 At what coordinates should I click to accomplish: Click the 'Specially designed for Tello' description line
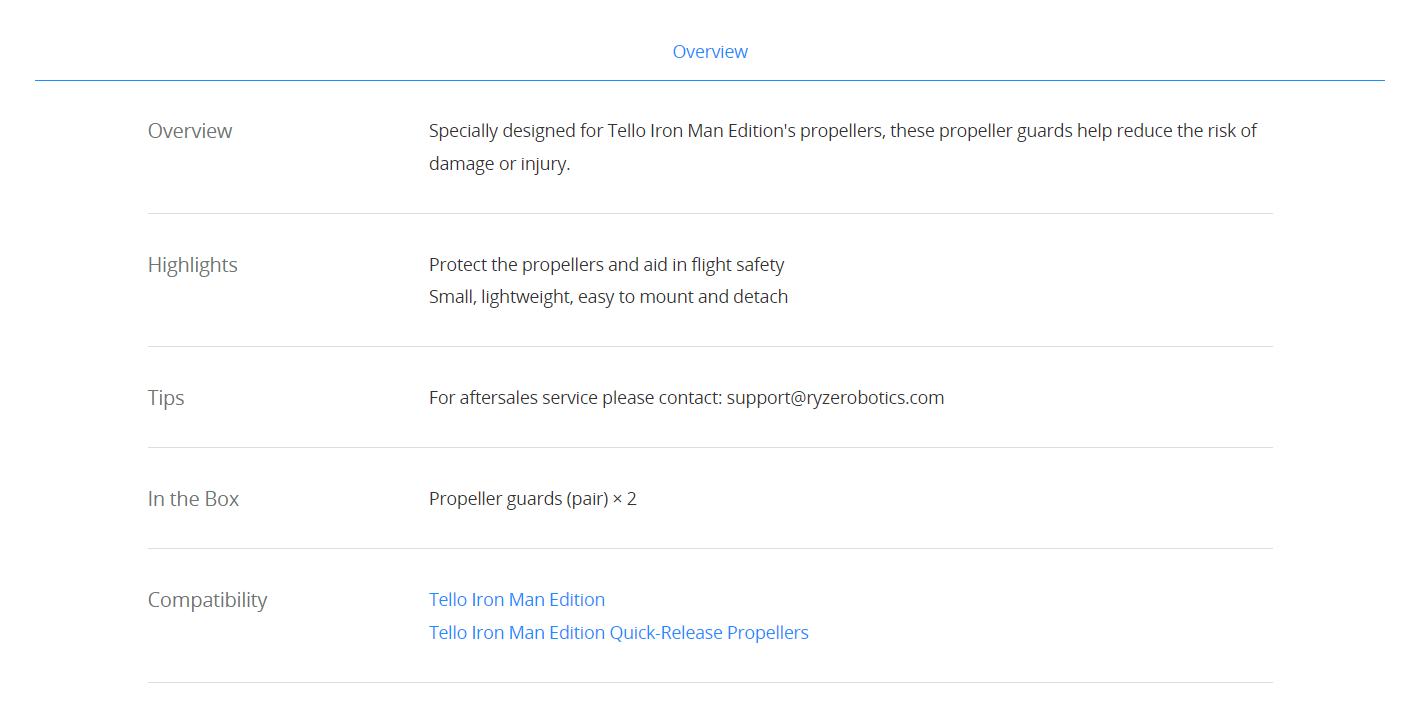click(843, 131)
